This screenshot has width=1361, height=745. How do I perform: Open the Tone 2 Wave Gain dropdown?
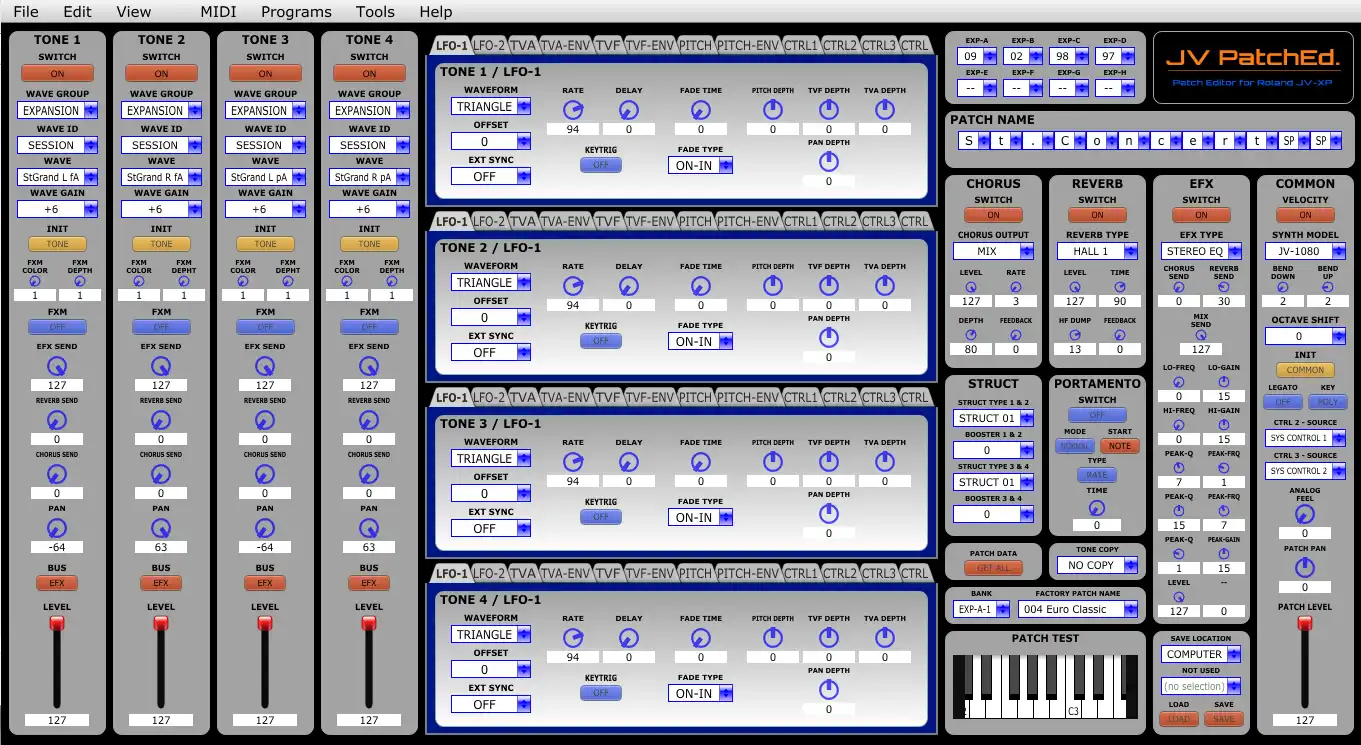[x=161, y=209]
